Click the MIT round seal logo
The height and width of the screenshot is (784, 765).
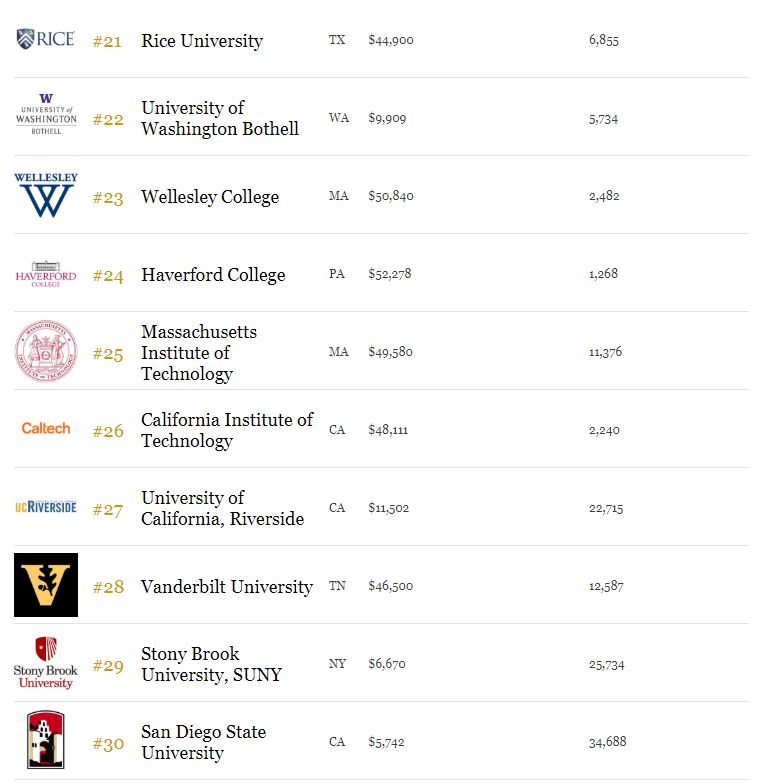[46, 351]
